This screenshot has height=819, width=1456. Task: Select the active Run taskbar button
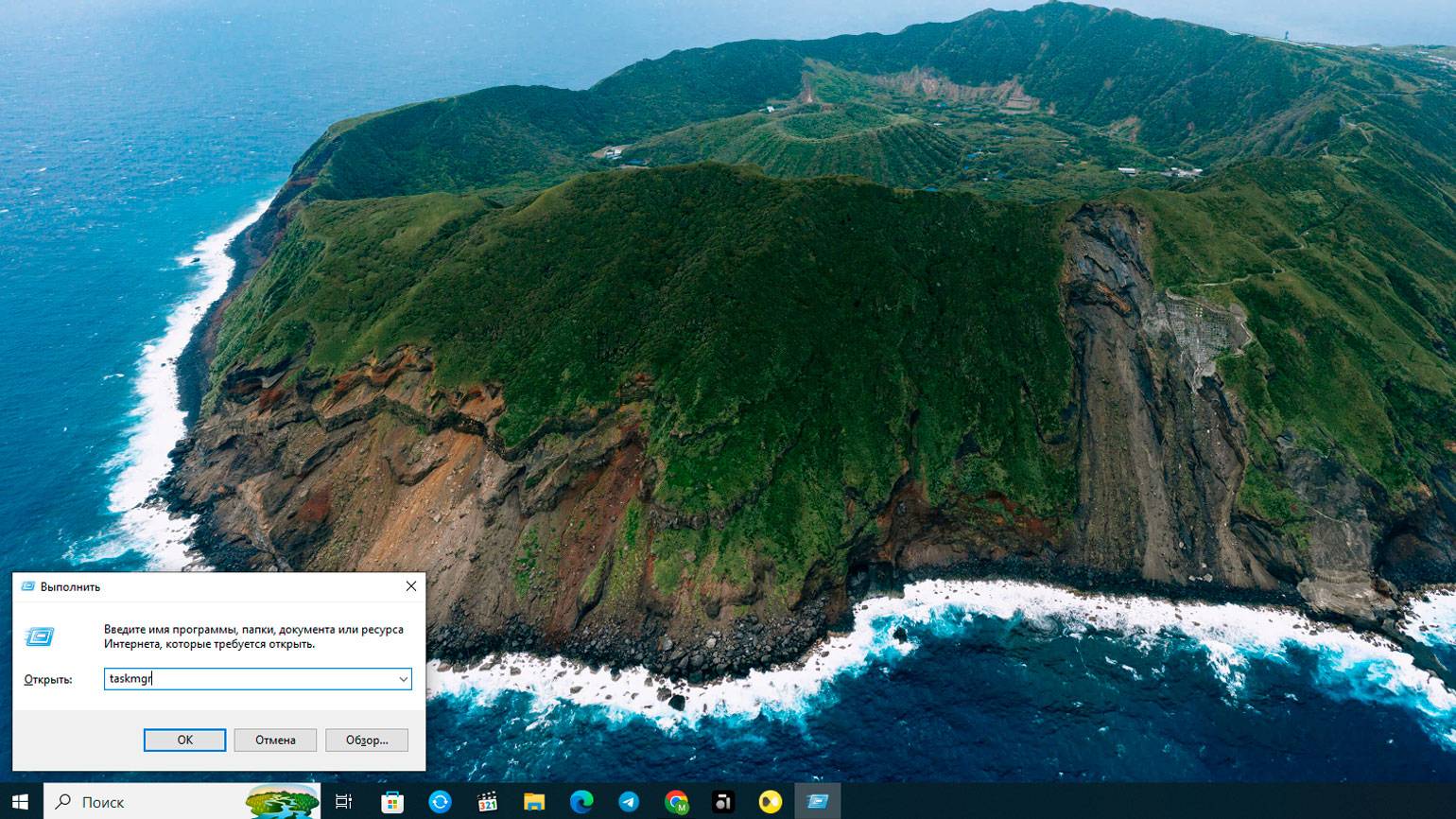click(818, 802)
